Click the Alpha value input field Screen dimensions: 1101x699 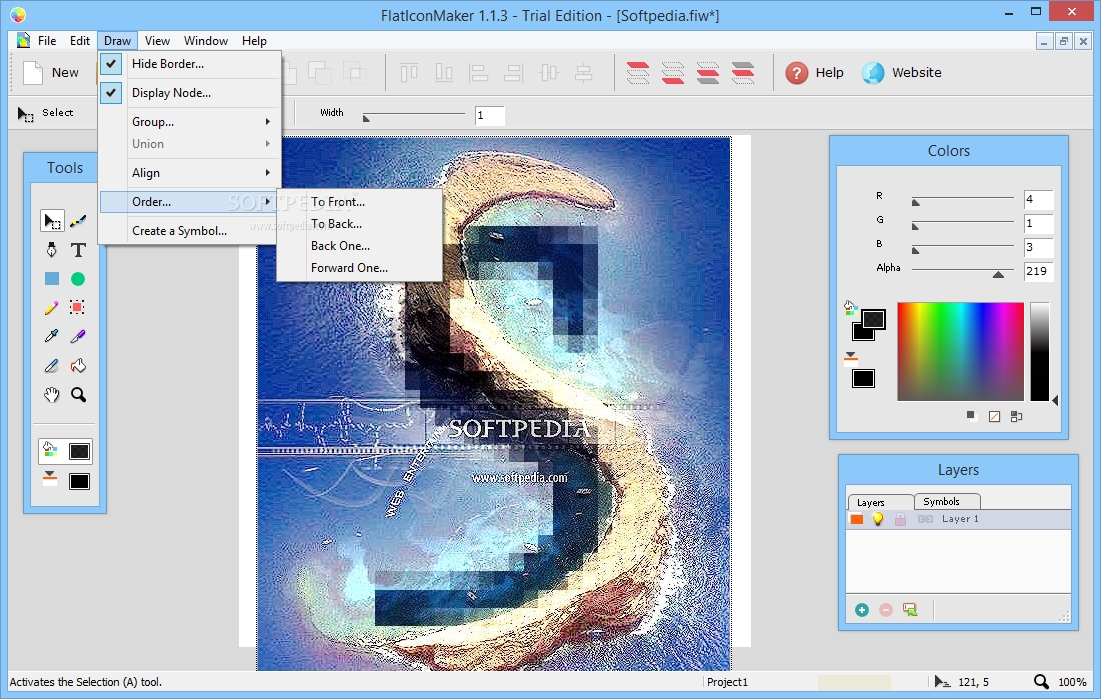(1038, 271)
